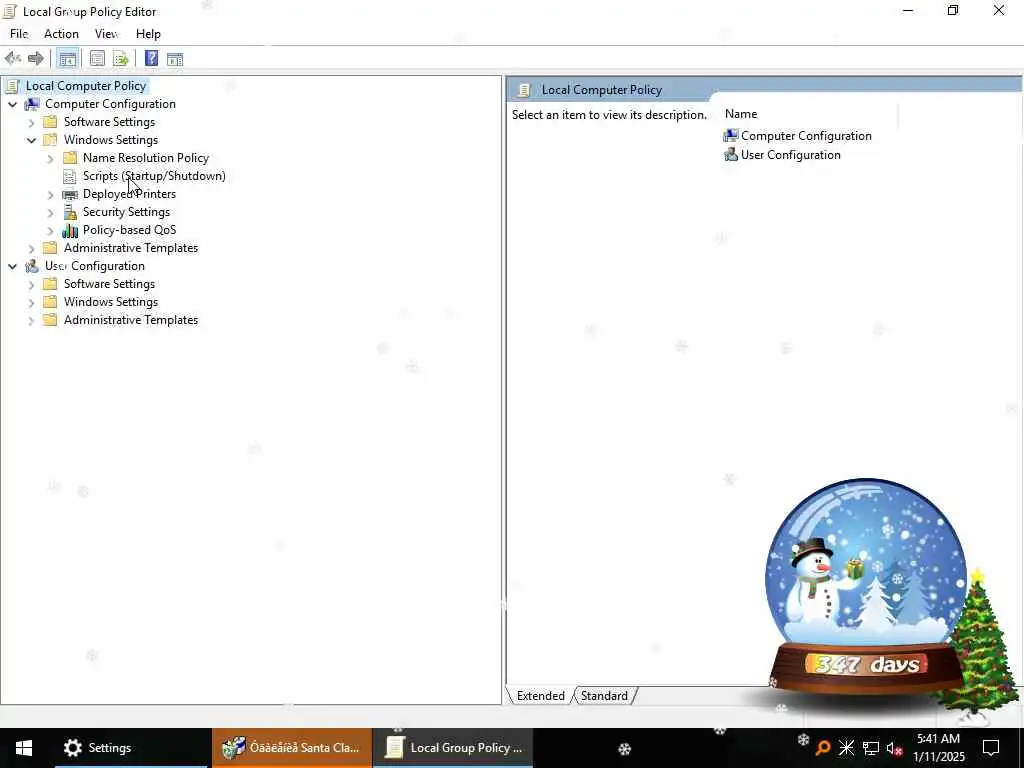Screen dimensions: 1024x768
Task: Open the Action menu
Action: click(61, 34)
